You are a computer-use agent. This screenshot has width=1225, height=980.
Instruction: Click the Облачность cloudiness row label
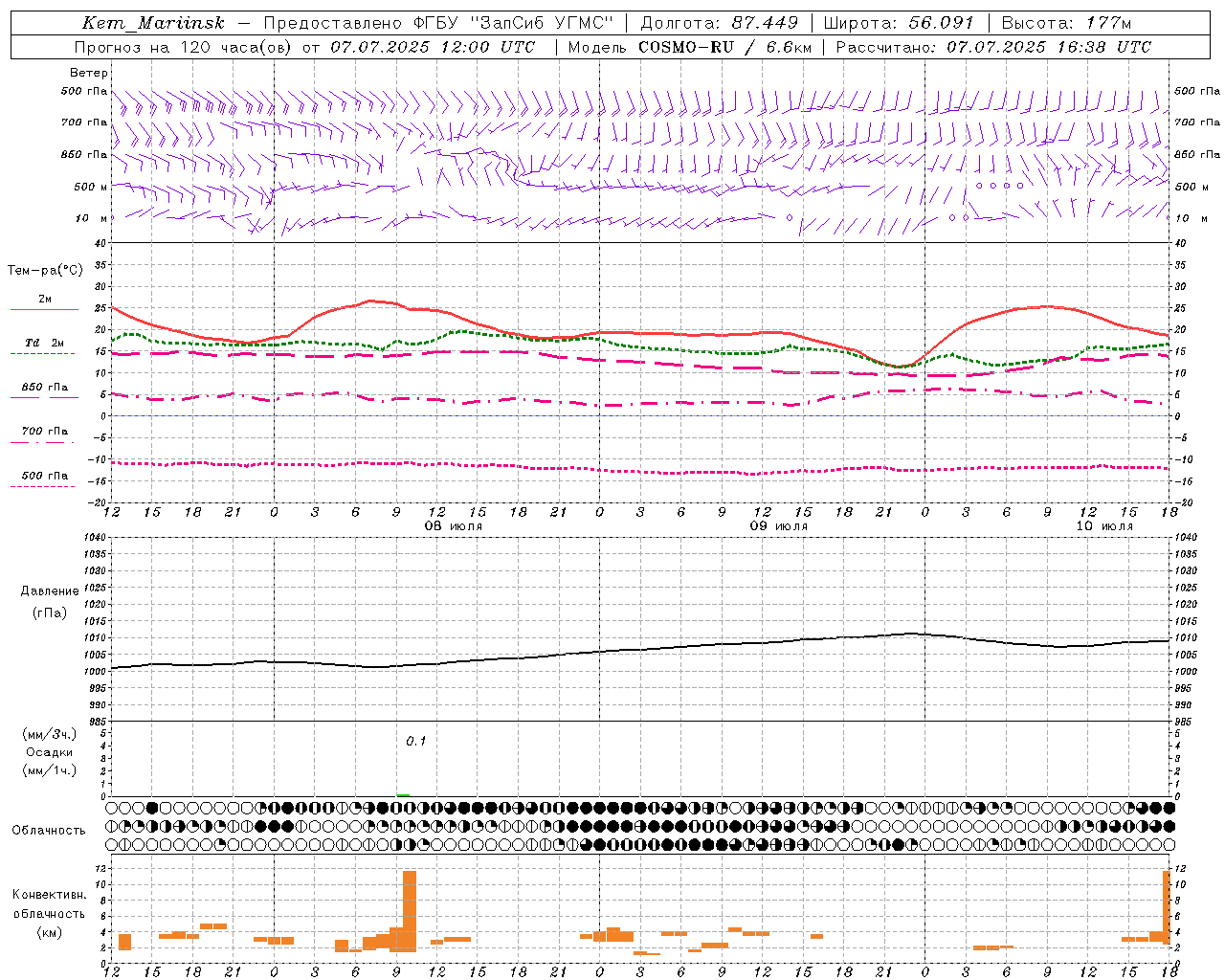49,831
